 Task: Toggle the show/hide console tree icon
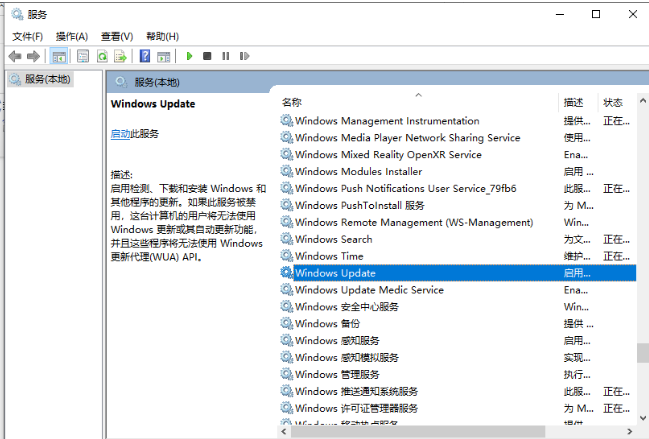point(59,56)
